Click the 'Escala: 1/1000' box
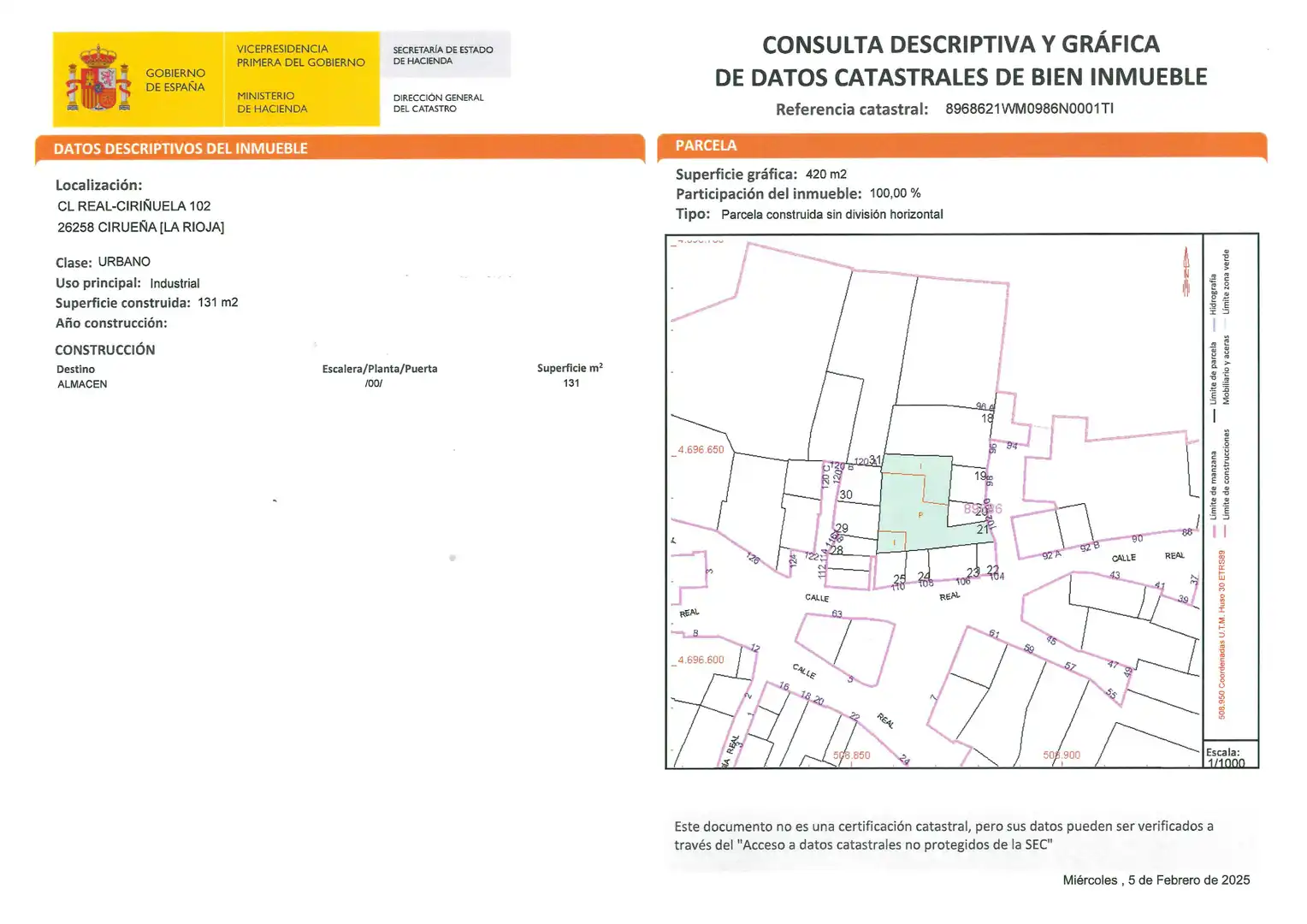Image resolution: width=1307 pixels, height=924 pixels. click(1230, 755)
